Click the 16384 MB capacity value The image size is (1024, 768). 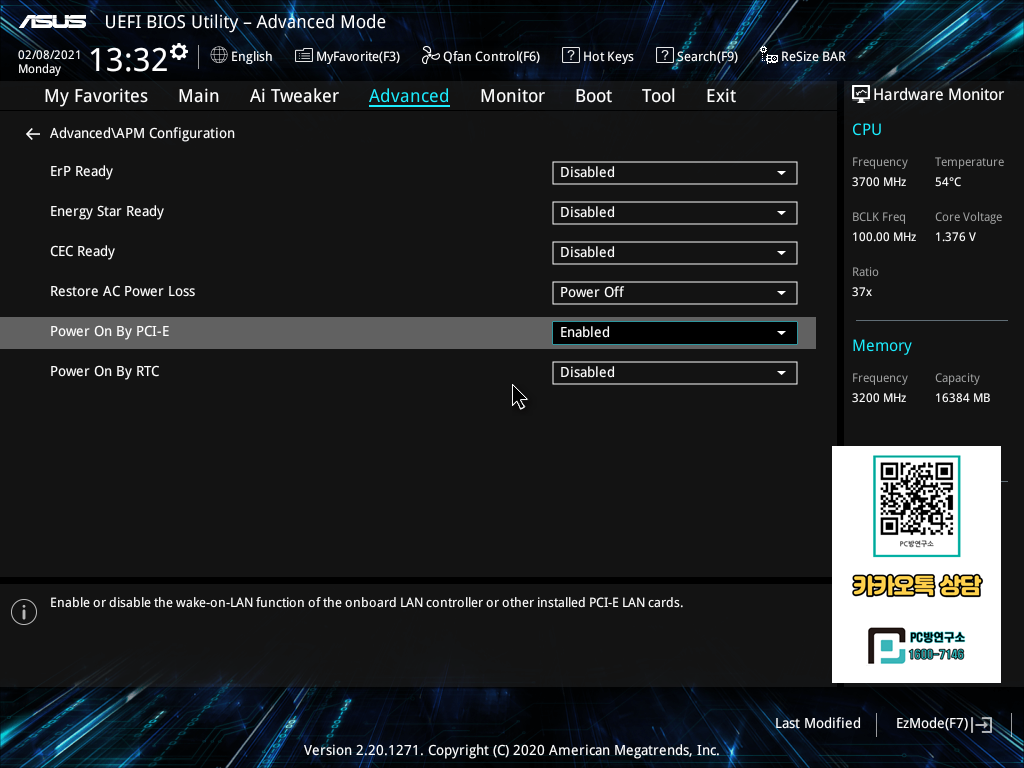pyautogui.click(x=963, y=398)
